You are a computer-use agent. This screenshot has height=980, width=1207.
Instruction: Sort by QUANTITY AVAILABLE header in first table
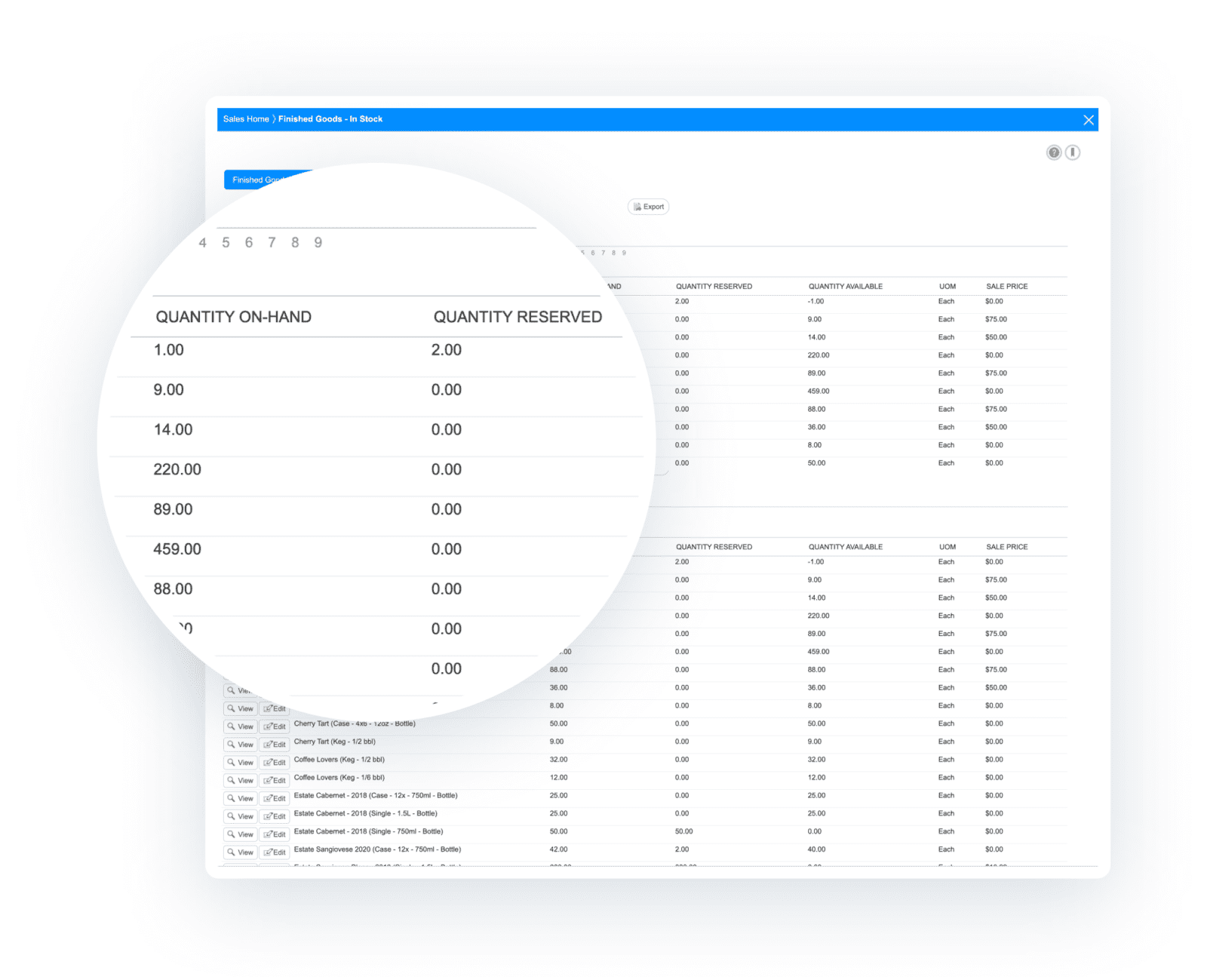coord(845,287)
